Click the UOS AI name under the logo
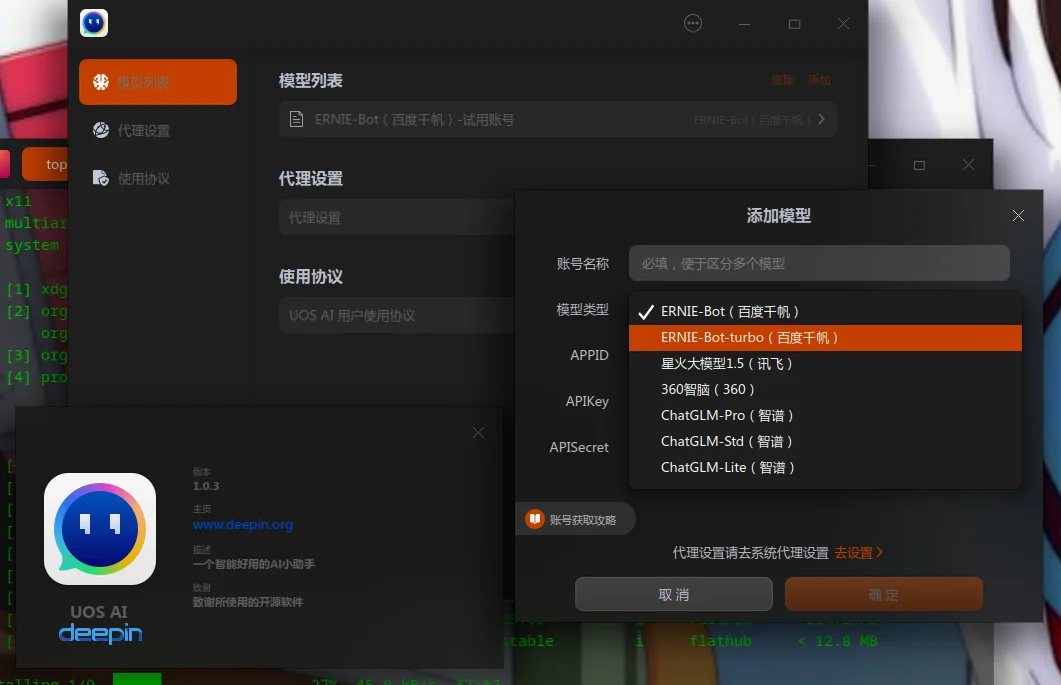 99,612
